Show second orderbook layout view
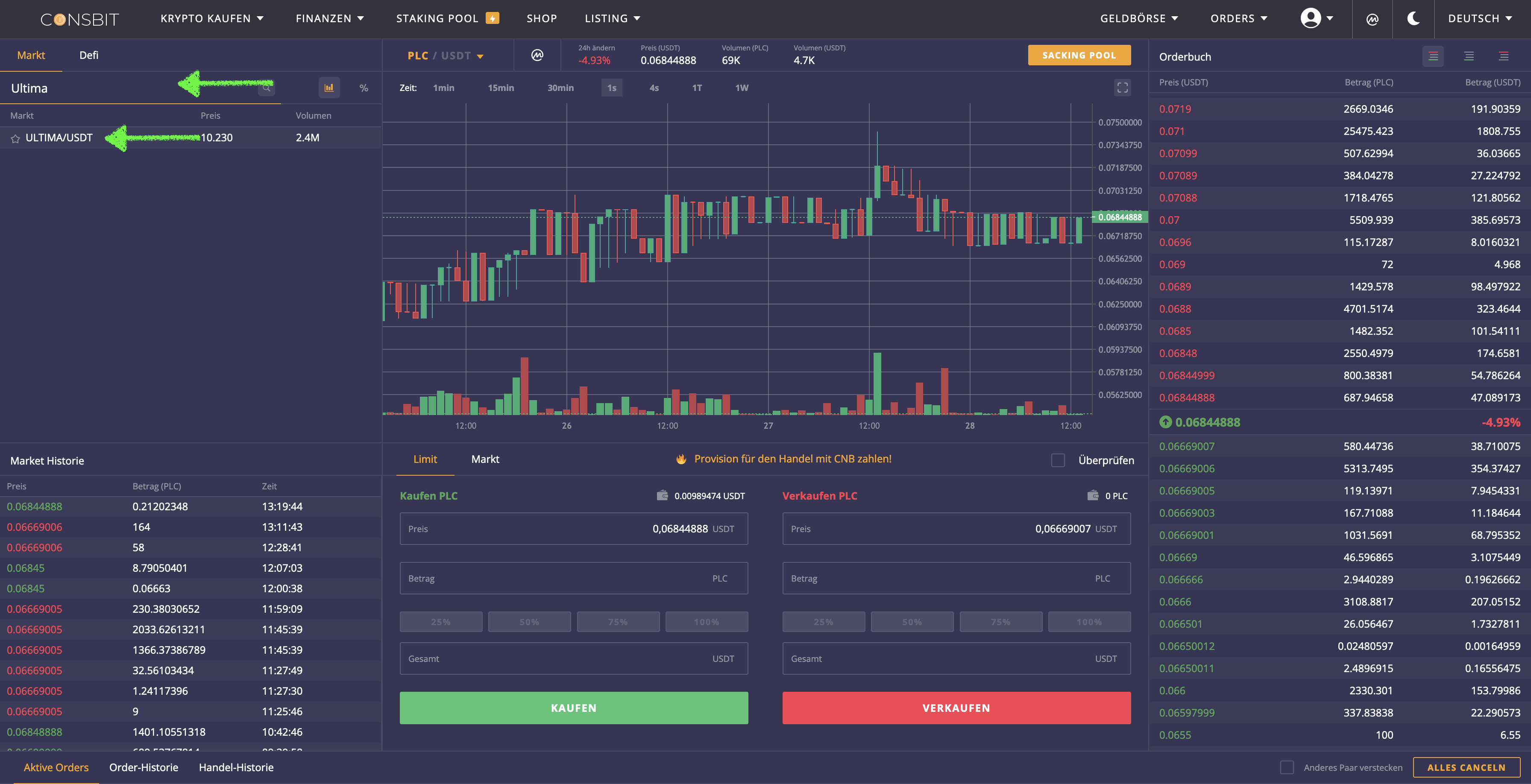This screenshot has width=1531, height=784. 1469,56
